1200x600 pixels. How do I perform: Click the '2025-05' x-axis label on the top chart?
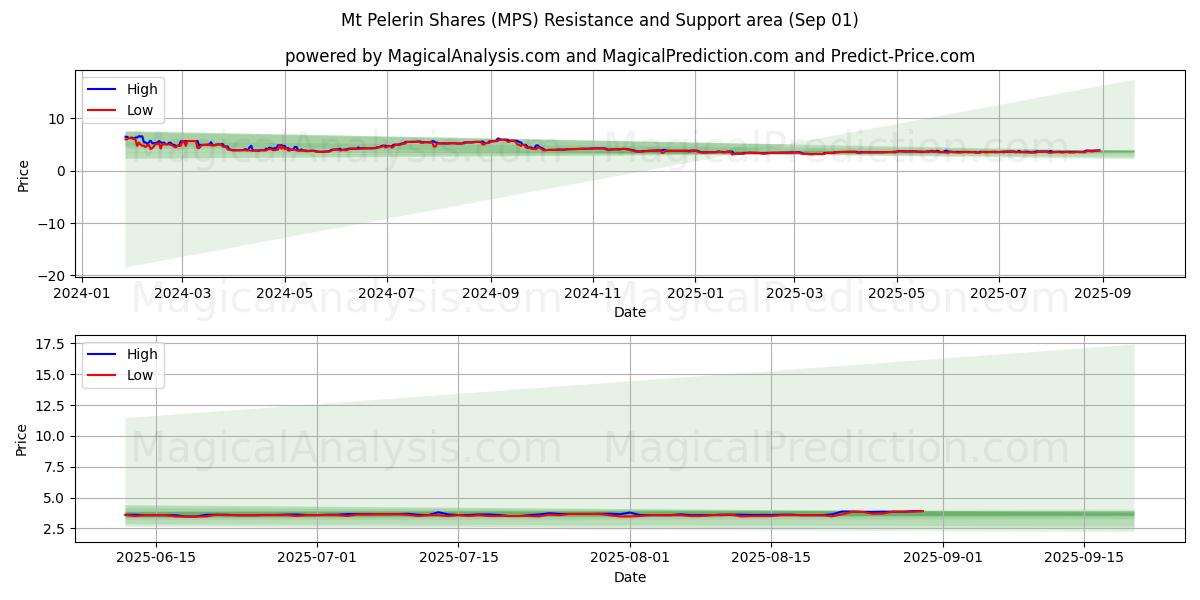pos(896,294)
